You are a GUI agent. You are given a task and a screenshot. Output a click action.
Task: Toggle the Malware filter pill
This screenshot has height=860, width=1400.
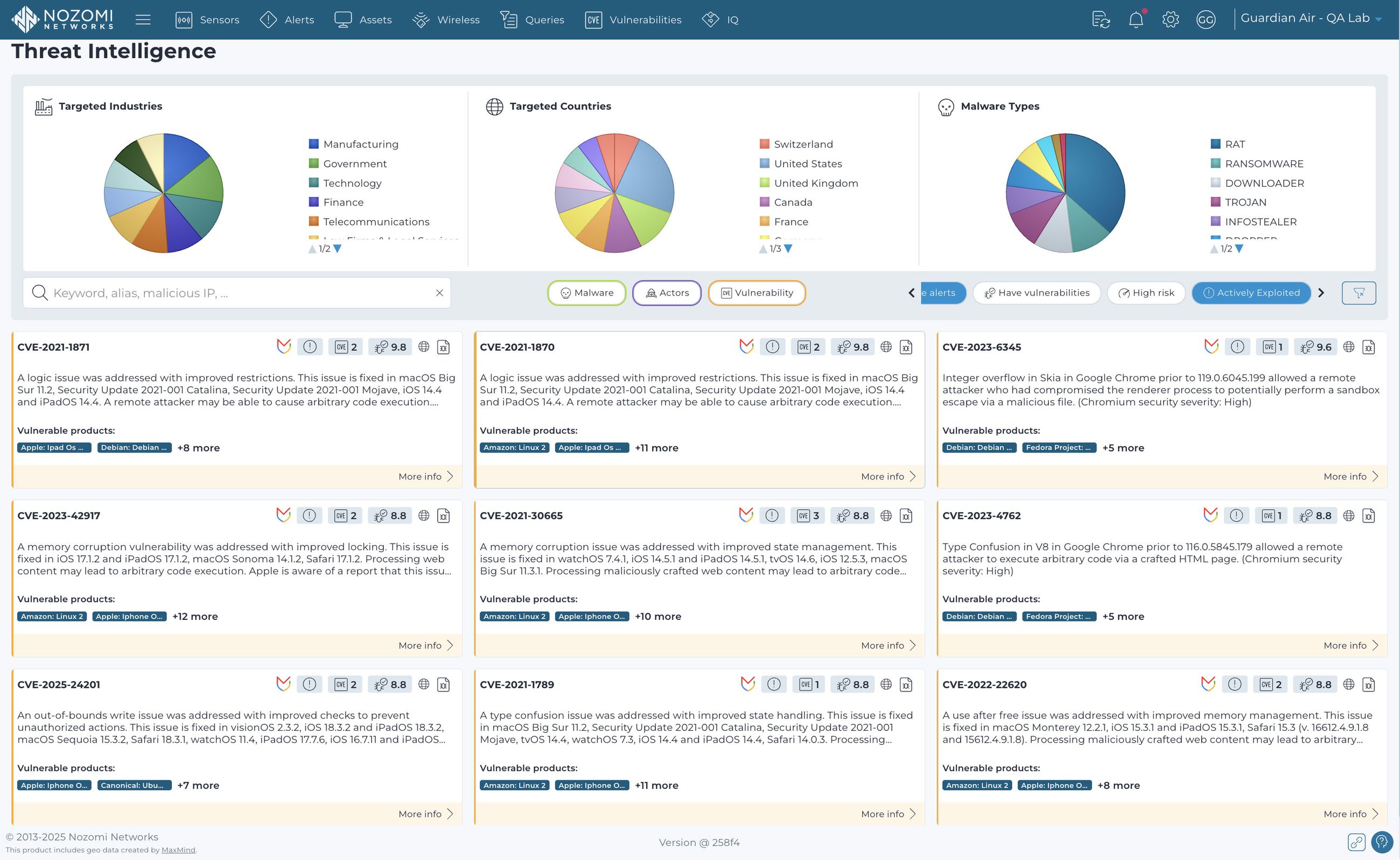pyautogui.click(x=587, y=292)
